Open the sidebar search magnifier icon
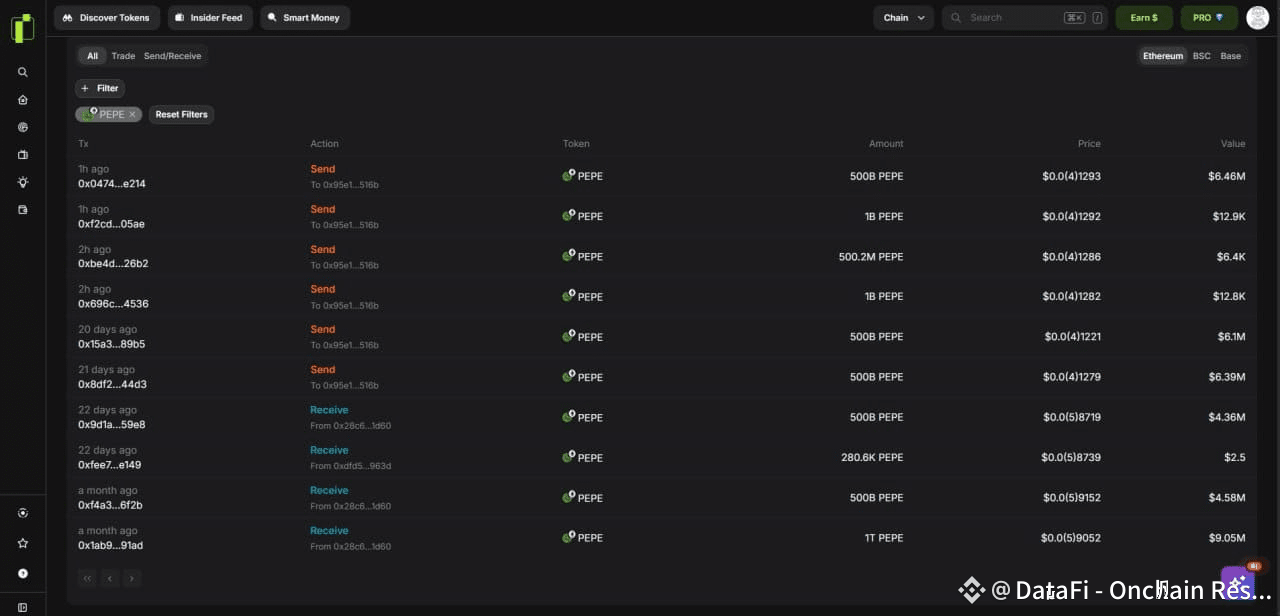1280x616 pixels. [x=23, y=73]
